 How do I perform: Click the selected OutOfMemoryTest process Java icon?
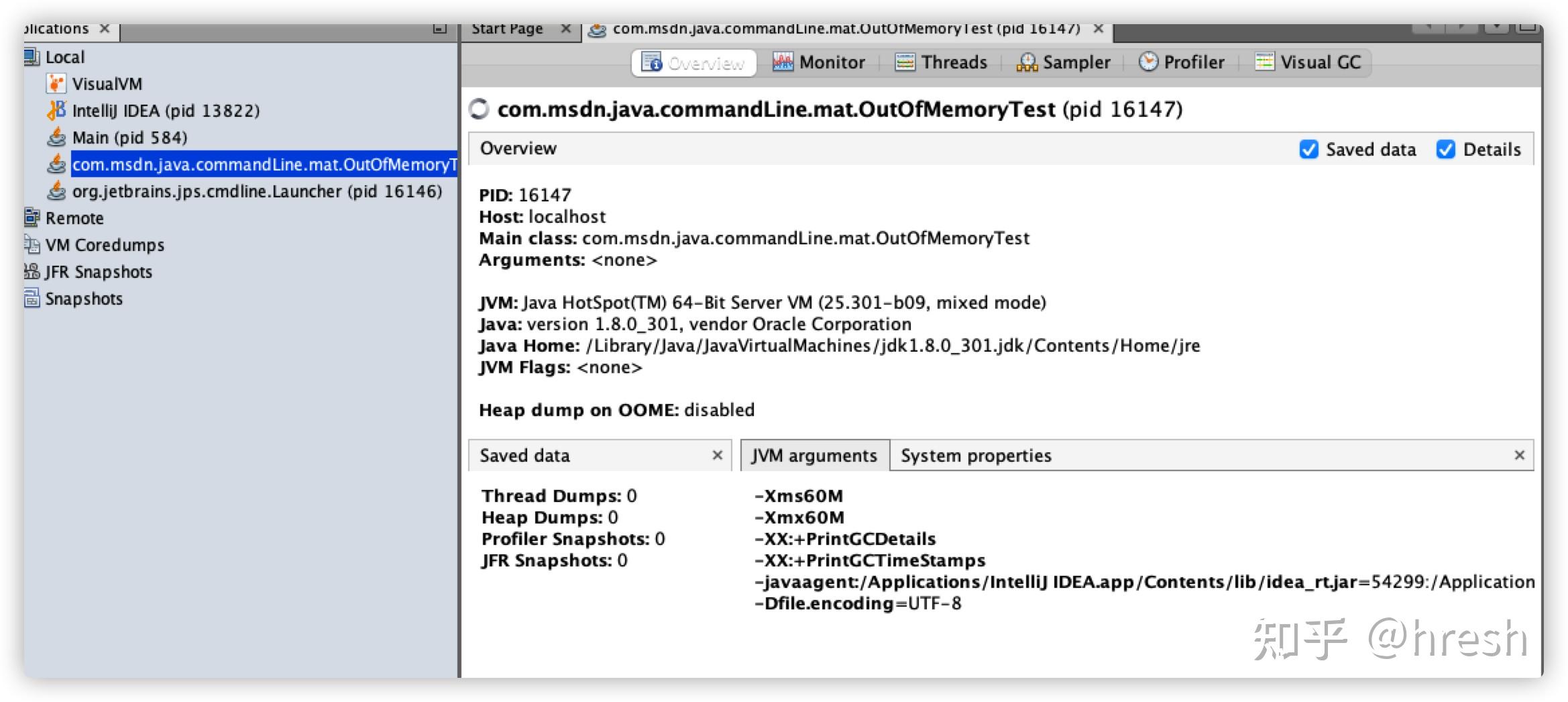[x=56, y=164]
